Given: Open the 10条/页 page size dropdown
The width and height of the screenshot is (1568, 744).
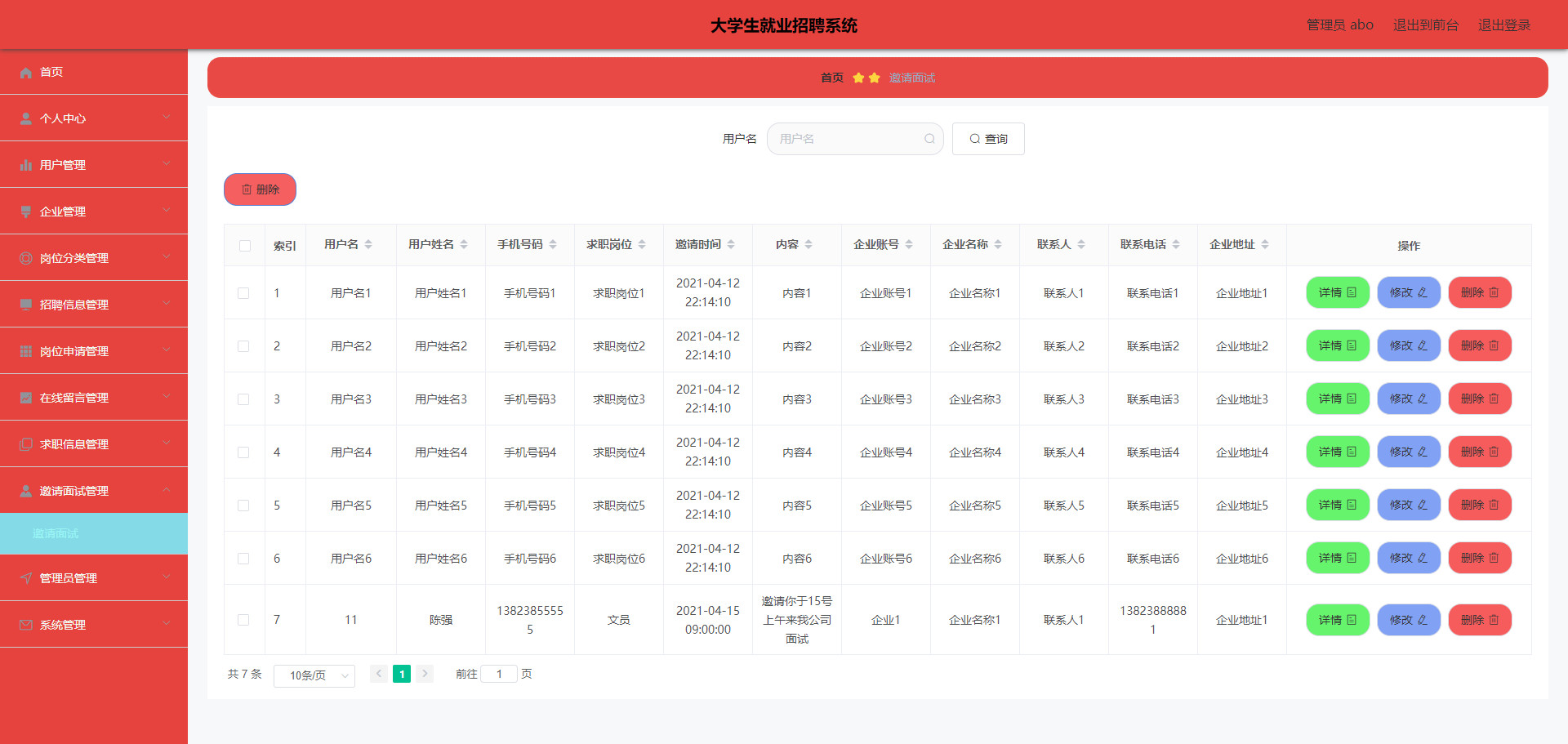Looking at the screenshot, I should [x=314, y=675].
